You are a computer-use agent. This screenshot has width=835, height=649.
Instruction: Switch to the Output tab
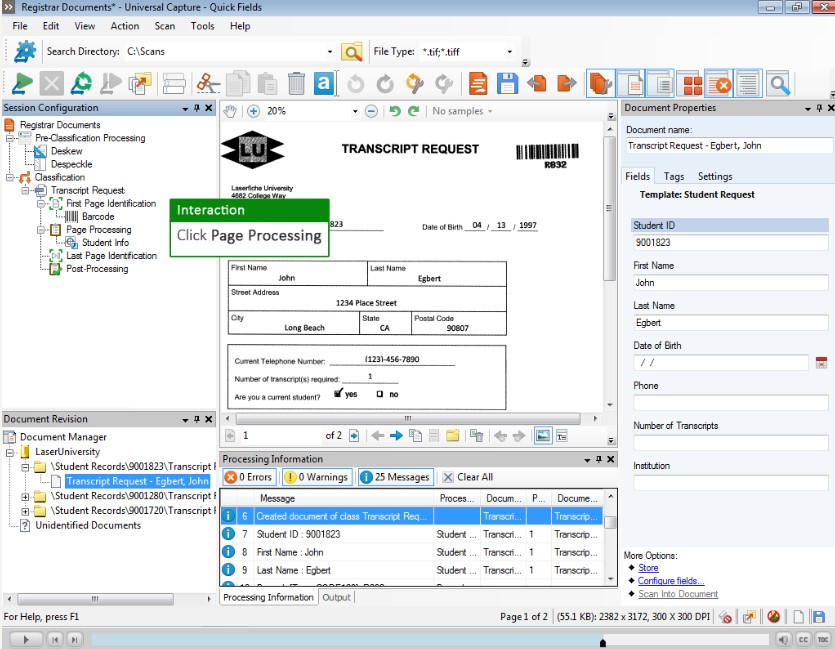point(337,597)
